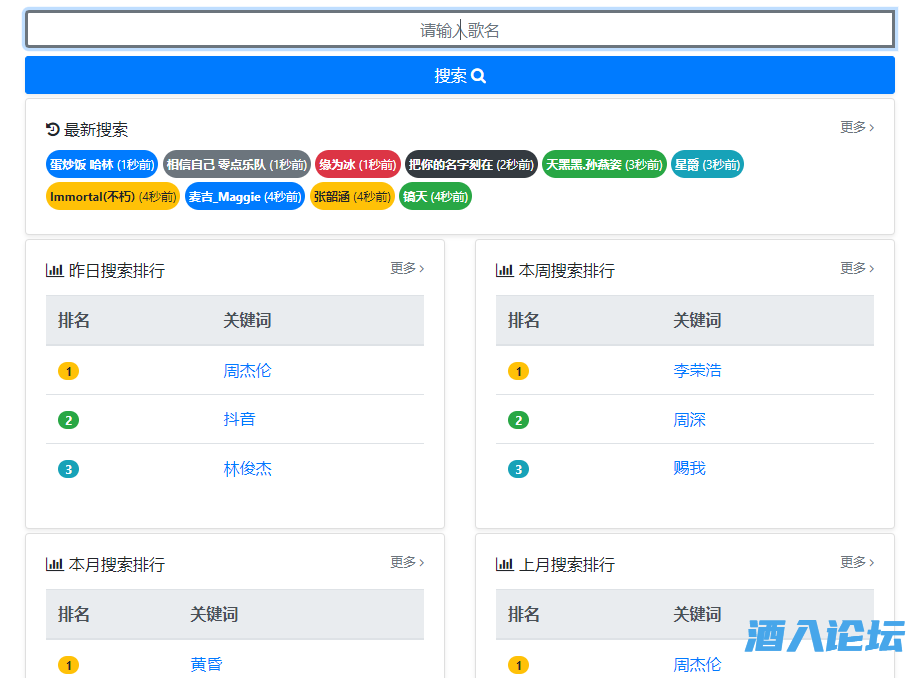Expand 更多 for 昨日搜索排行

click(406, 268)
